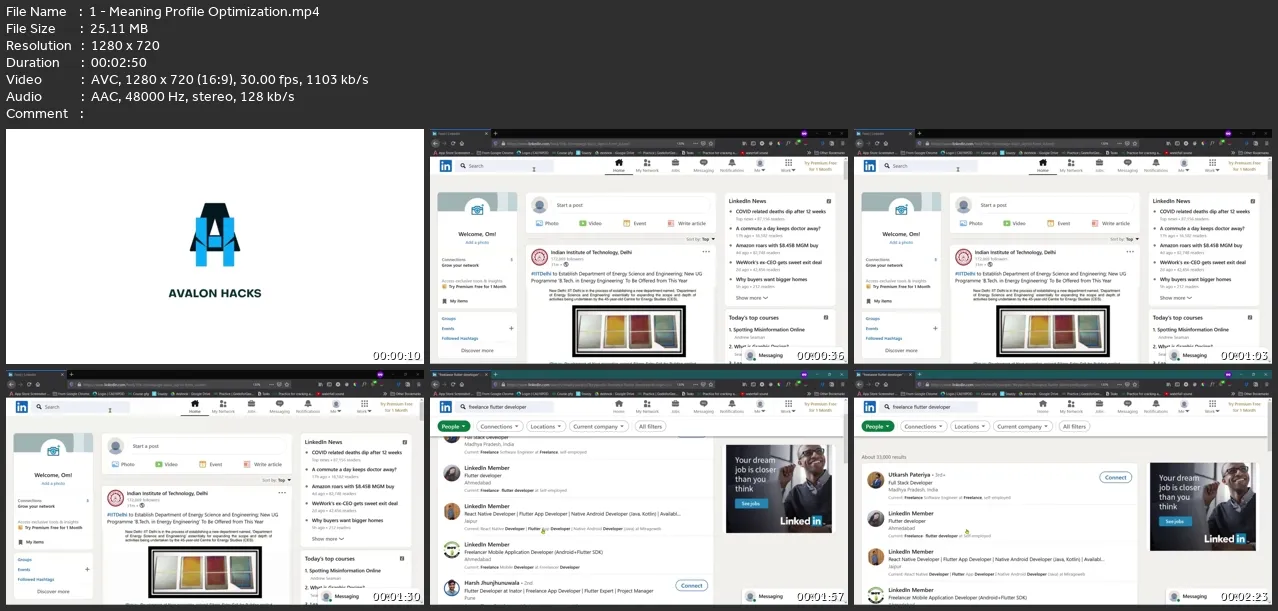This screenshot has width=1278, height=611.
Task: Click Discover more in the 00:00:36 frame
Action: coord(477,350)
